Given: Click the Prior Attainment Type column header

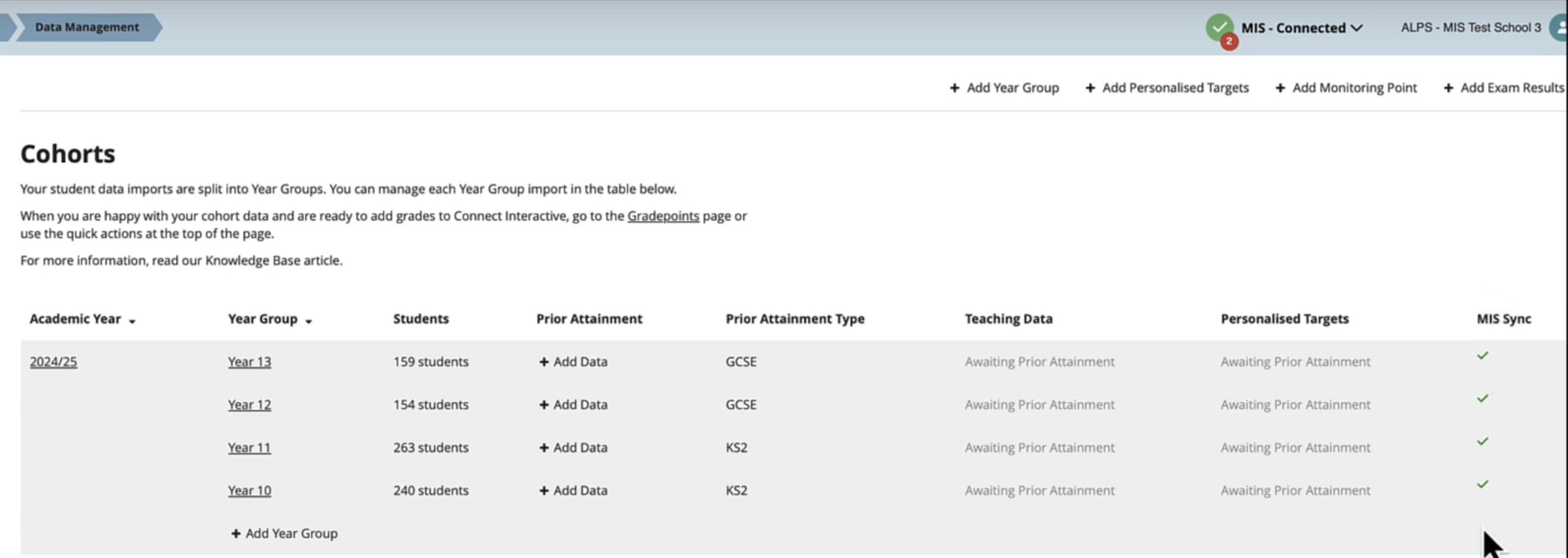Looking at the screenshot, I should click(795, 319).
